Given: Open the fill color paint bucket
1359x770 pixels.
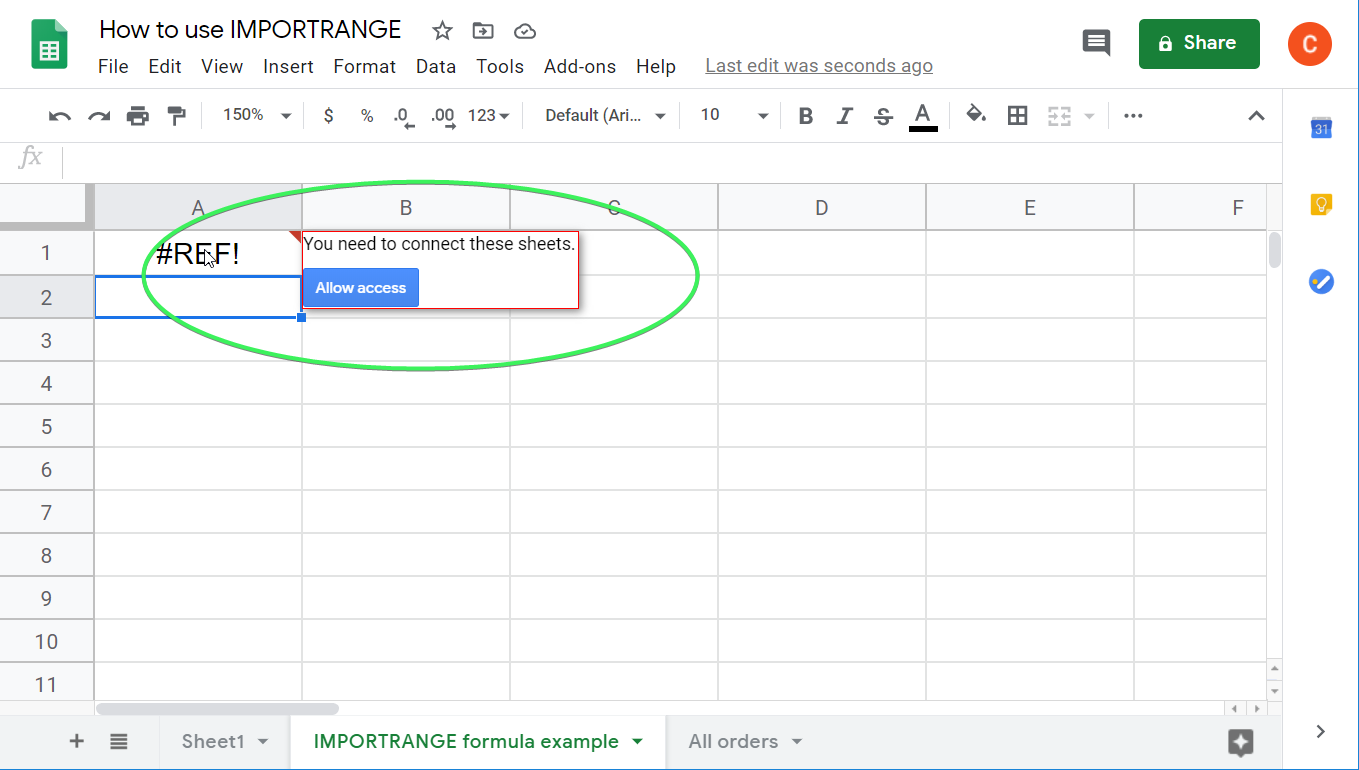Looking at the screenshot, I should click(976, 115).
